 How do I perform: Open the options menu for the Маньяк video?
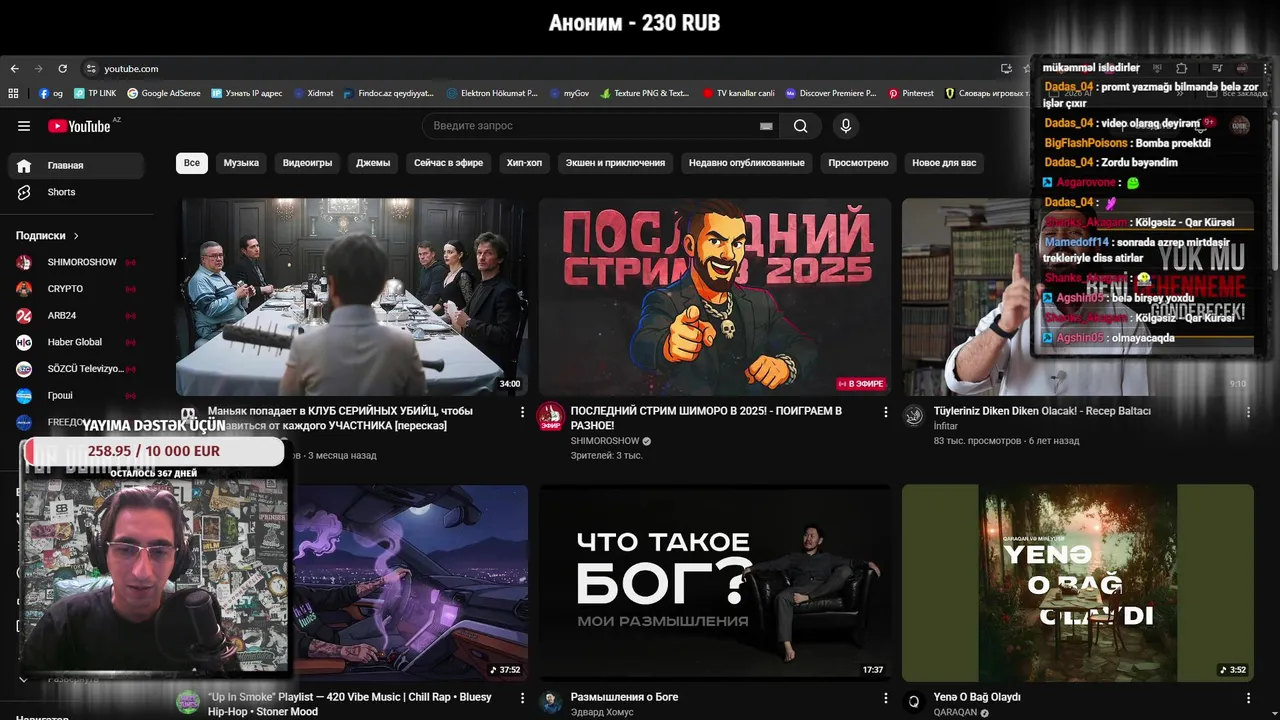pyautogui.click(x=522, y=412)
